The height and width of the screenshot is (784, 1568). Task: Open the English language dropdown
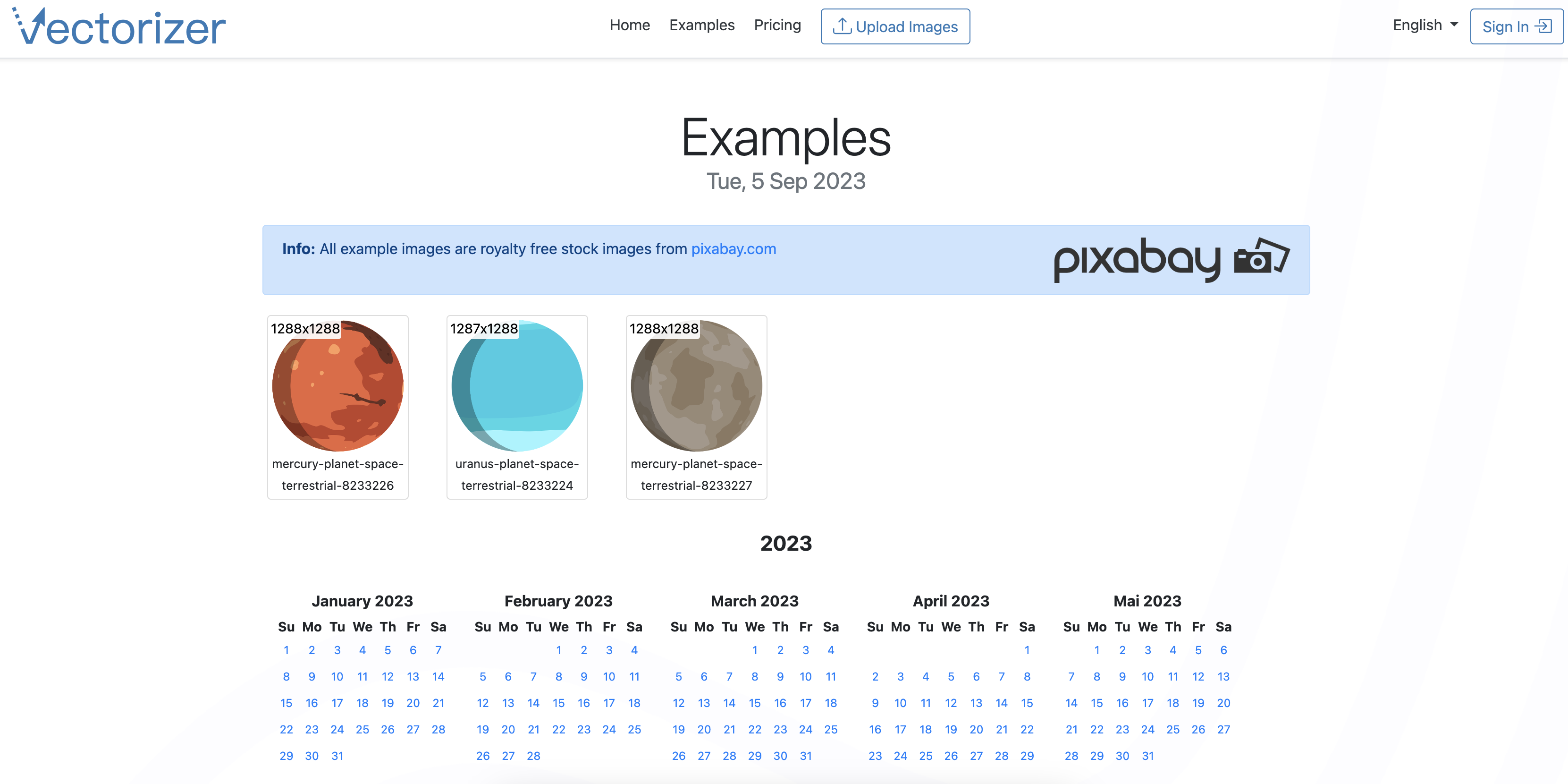point(1425,26)
